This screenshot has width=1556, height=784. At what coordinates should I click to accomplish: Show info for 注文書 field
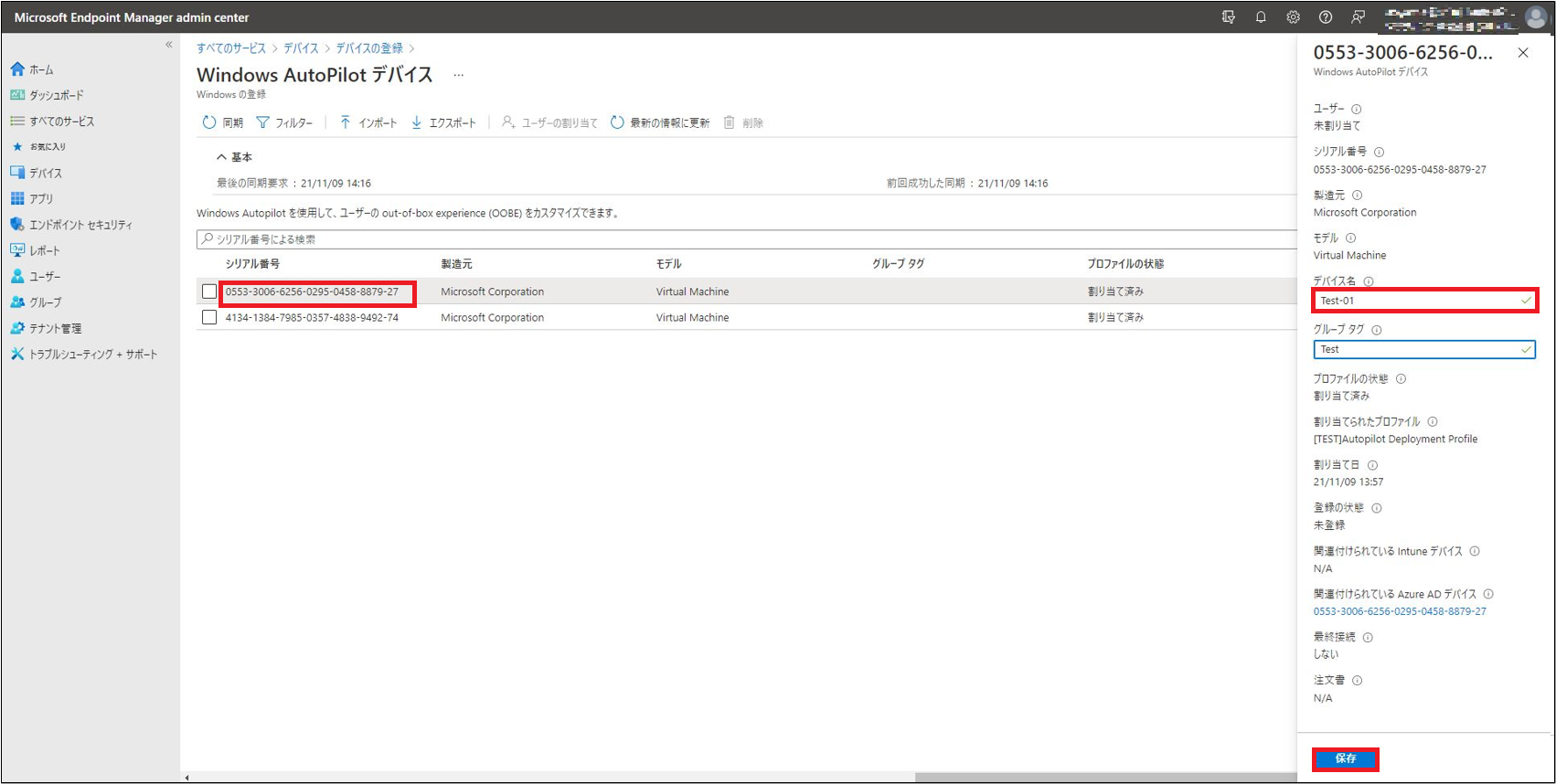tap(1357, 681)
